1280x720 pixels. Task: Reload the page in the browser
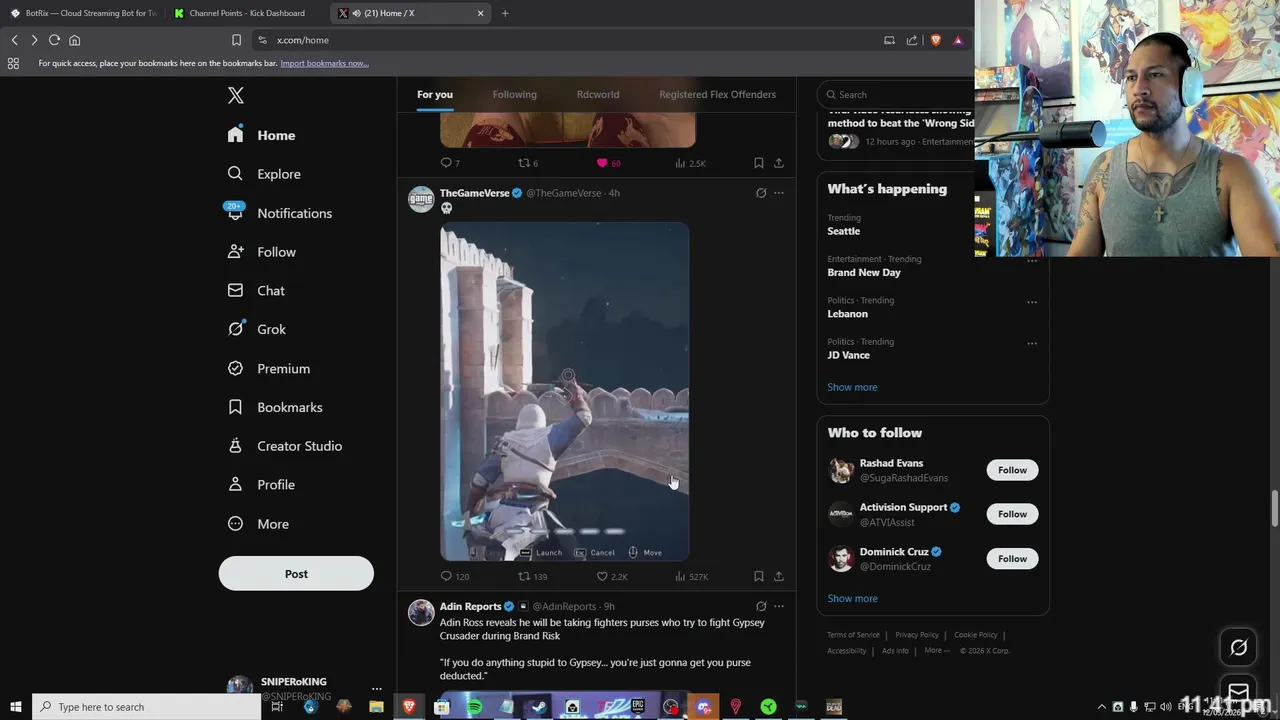(x=54, y=40)
